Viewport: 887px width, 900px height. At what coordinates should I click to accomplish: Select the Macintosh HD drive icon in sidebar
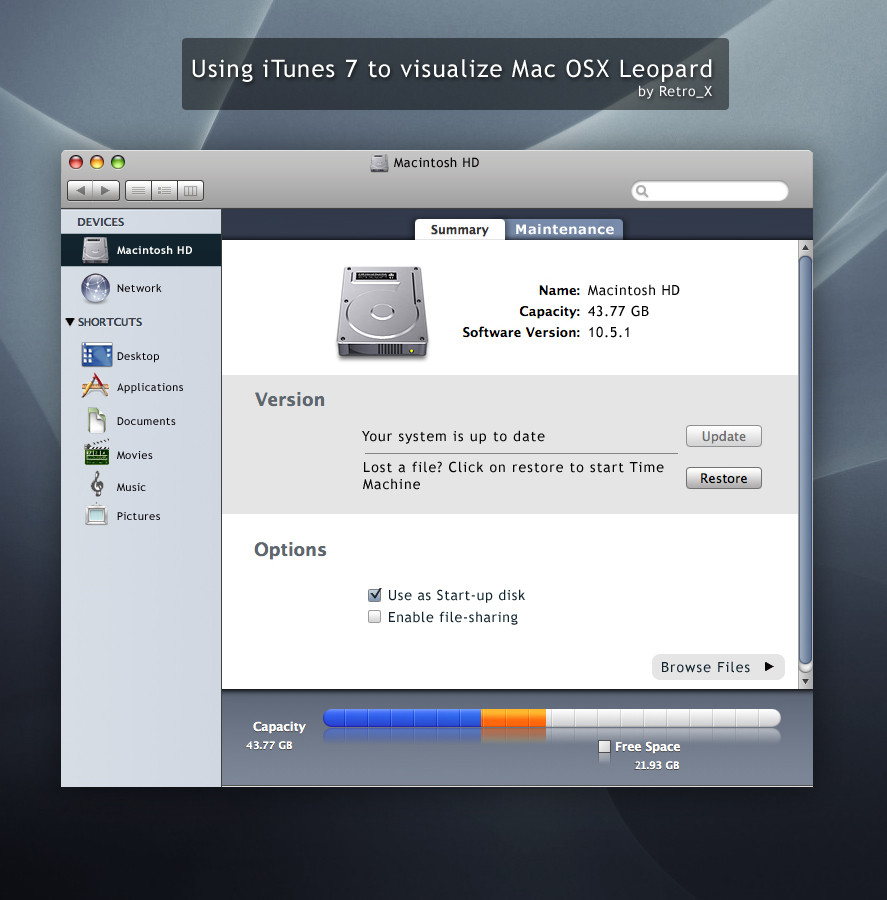coord(95,250)
